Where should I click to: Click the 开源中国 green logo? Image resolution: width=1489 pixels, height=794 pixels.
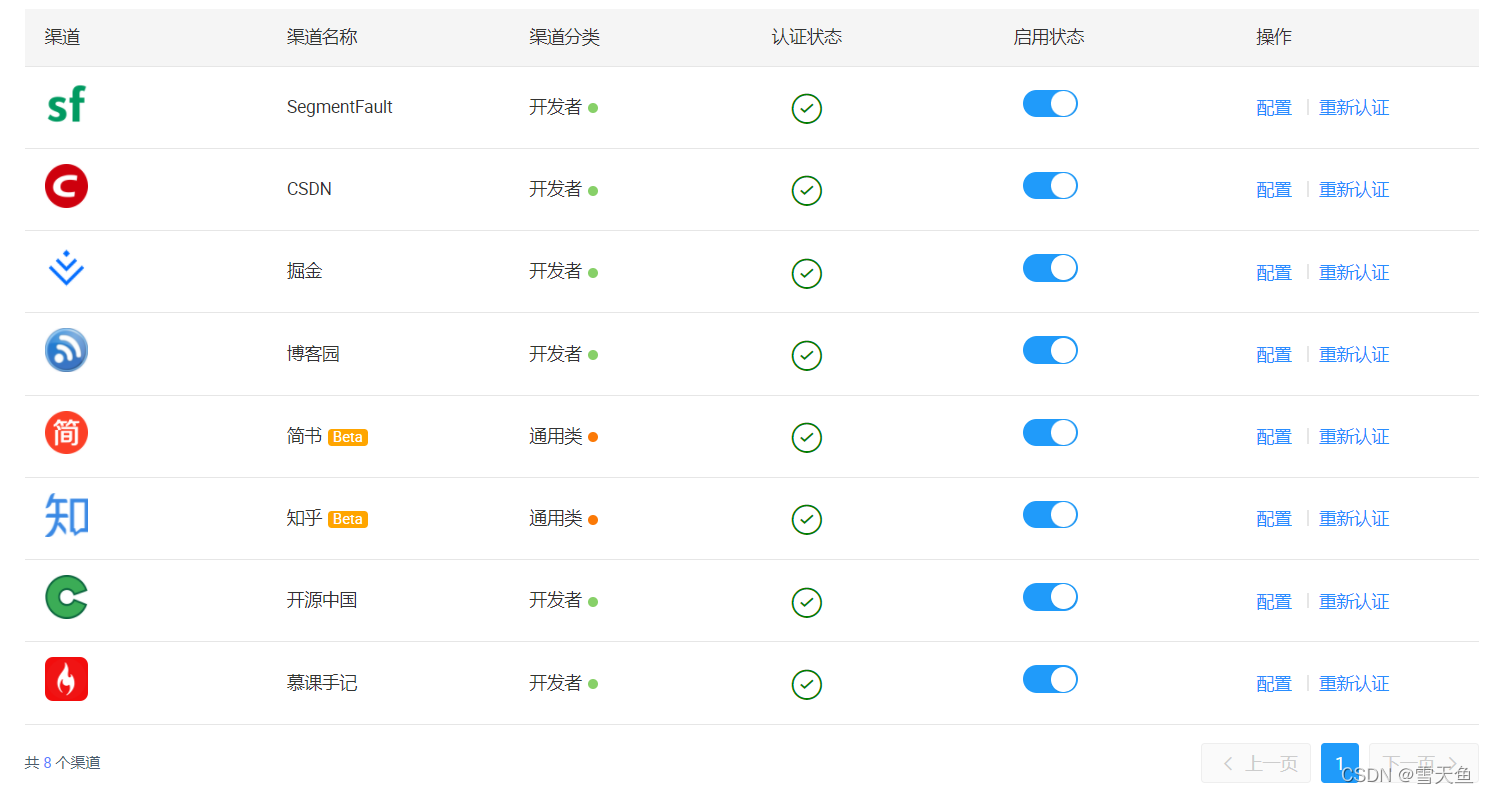coord(66,597)
